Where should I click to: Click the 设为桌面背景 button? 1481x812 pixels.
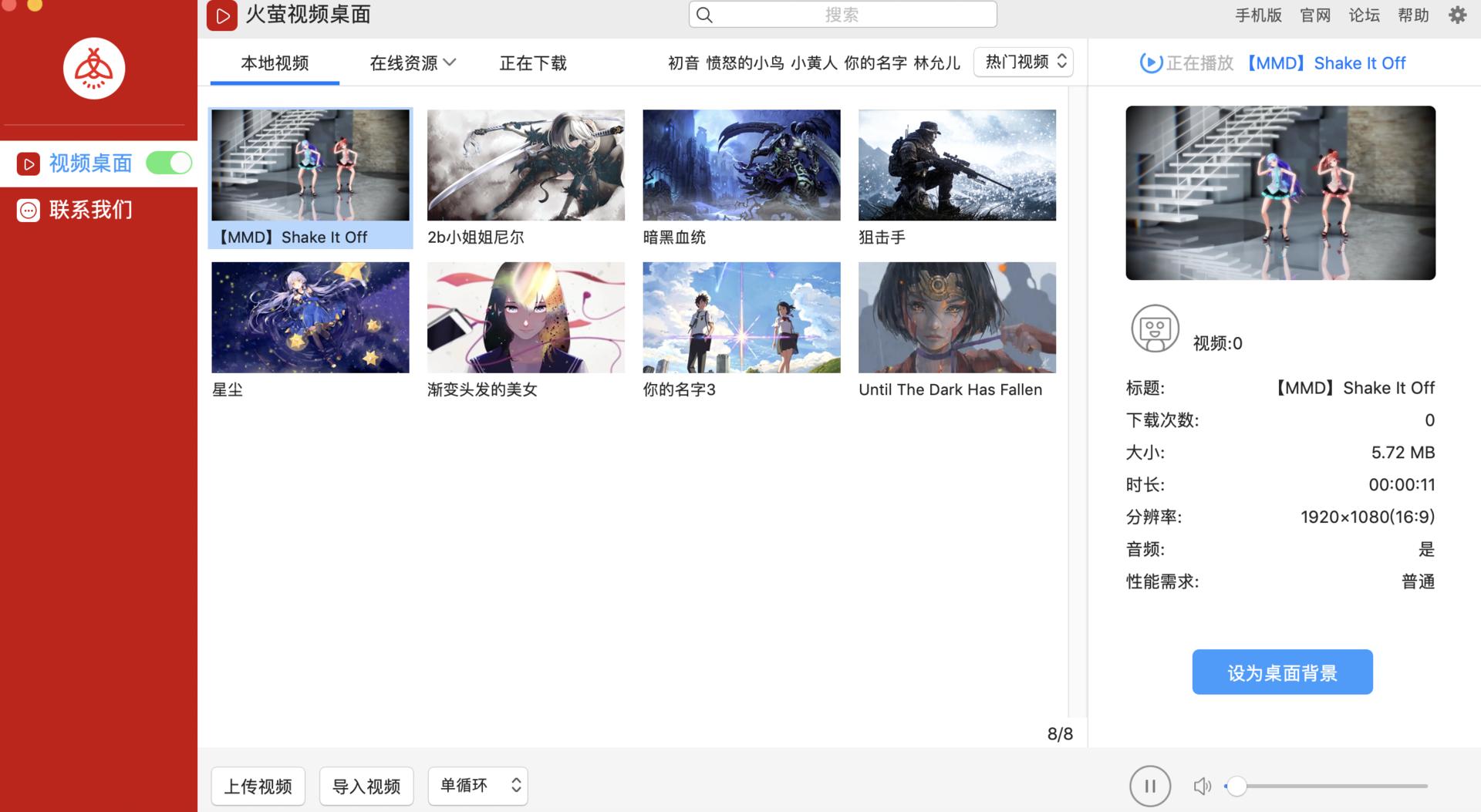1281,672
